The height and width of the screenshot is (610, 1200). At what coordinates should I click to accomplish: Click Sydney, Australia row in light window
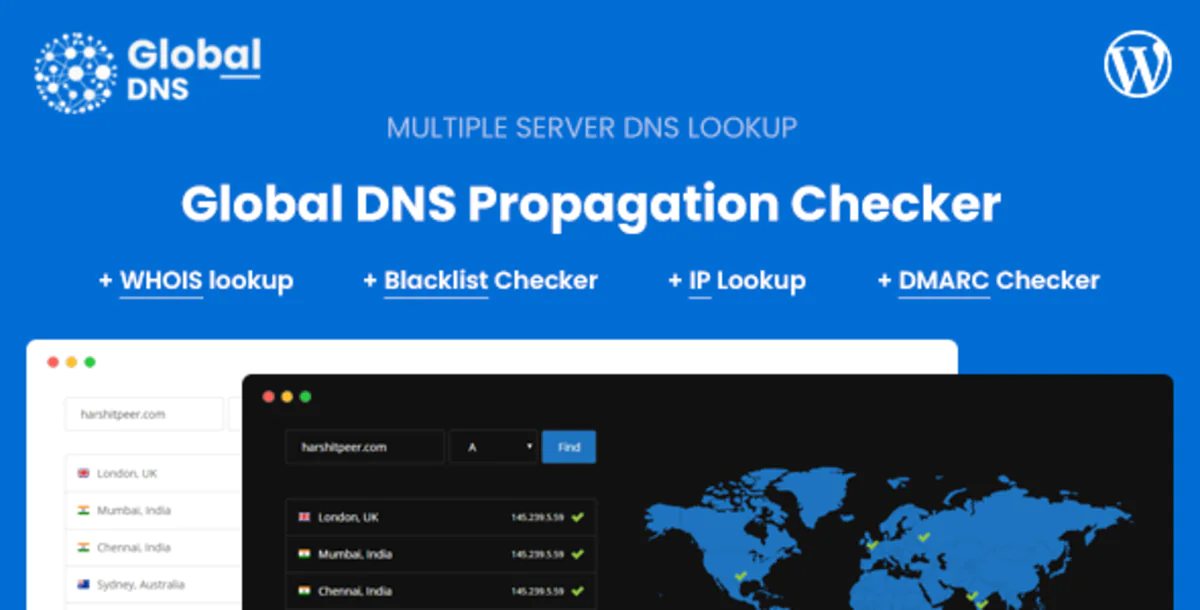click(x=154, y=584)
